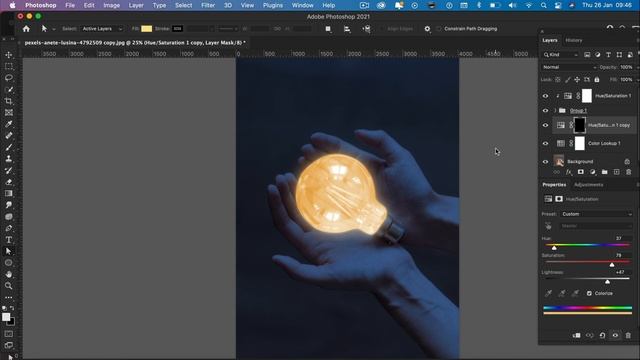Select the Horizontal Type tool
The width and height of the screenshot is (640, 360).
click(9, 240)
